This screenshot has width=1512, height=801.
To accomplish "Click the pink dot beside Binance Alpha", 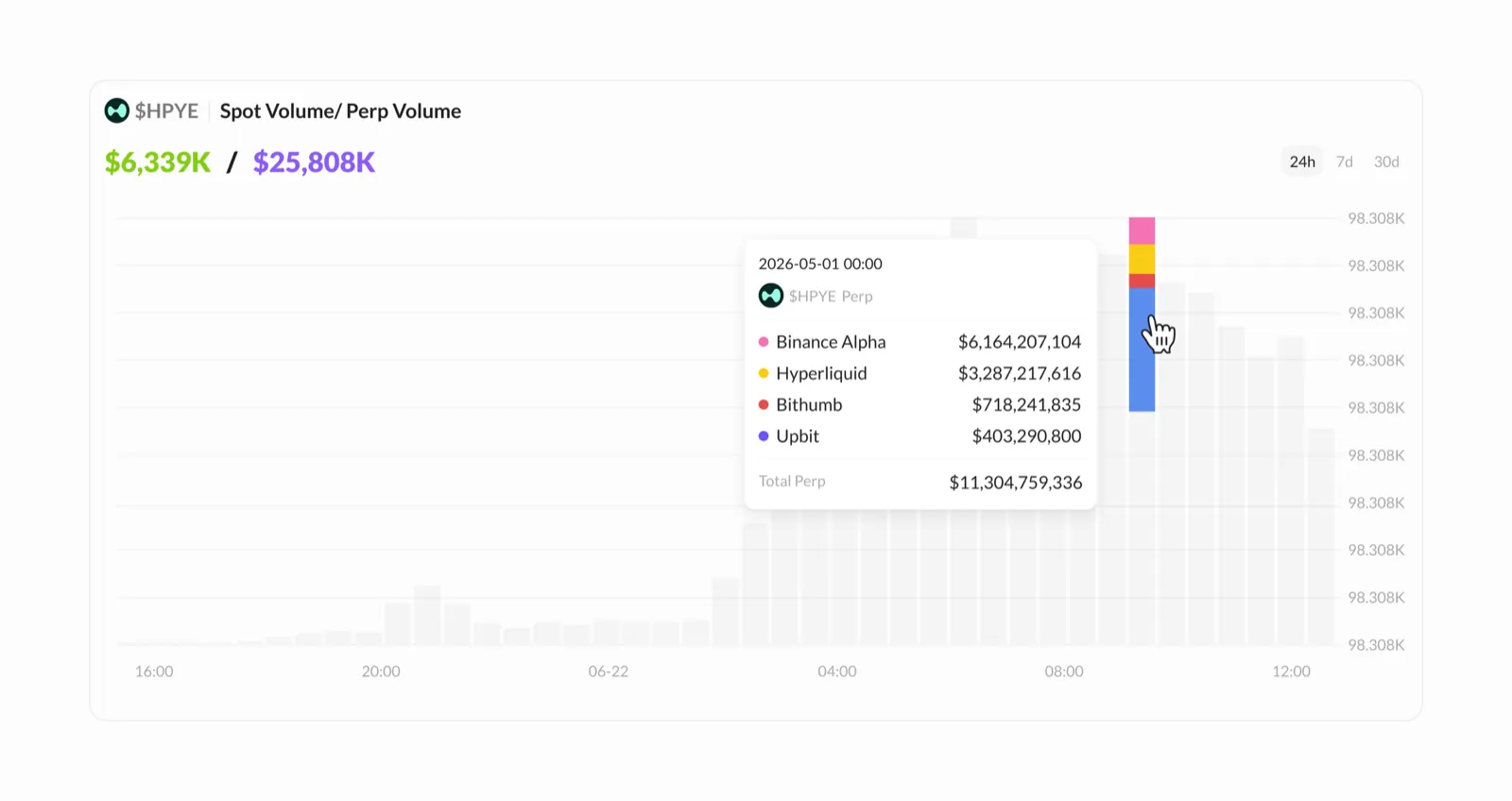I will [764, 342].
